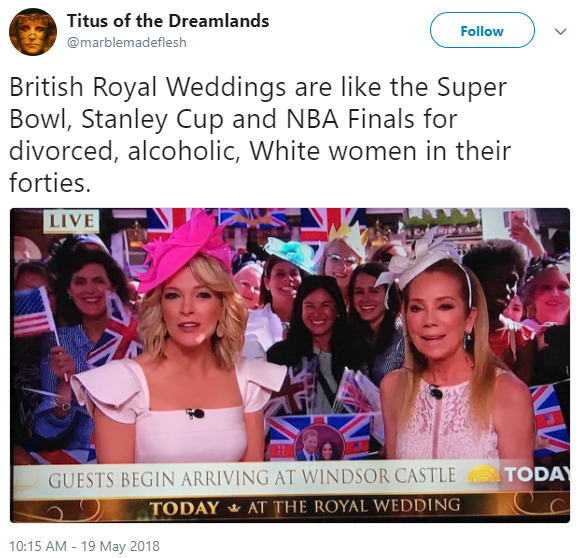Viewport: 576px width, 558px height.
Task: Click the crown emblem in the lower banner
Action: pos(234,508)
